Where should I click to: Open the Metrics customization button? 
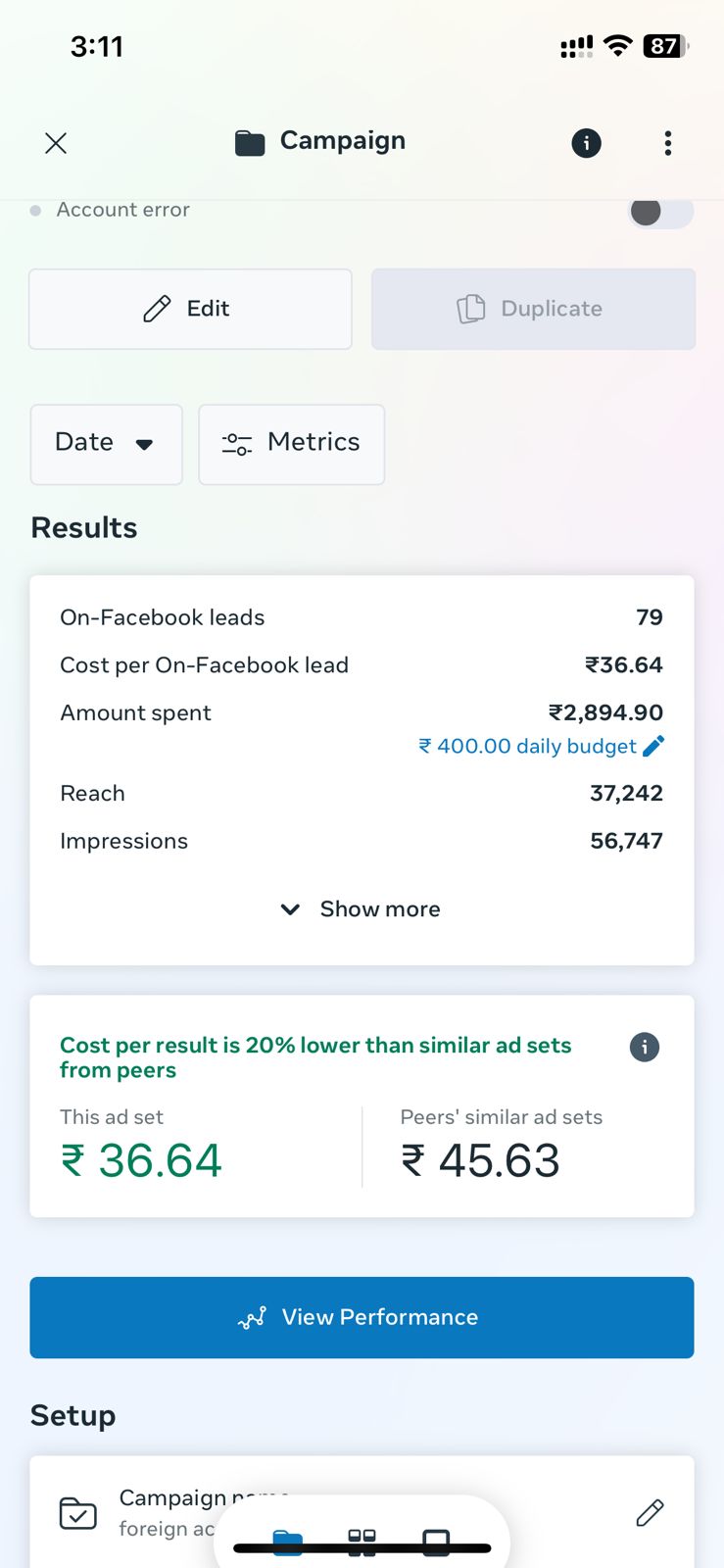(x=291, y=444)
